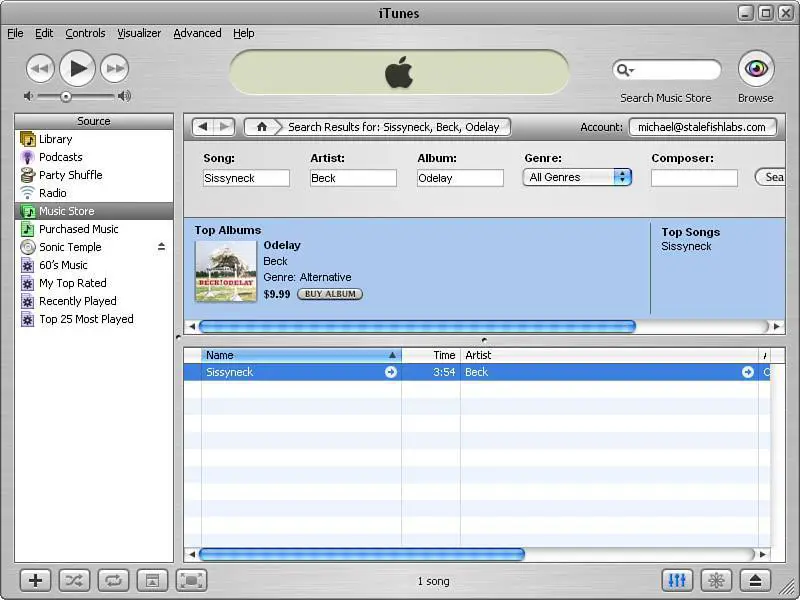Open the Browse eye icon

[756, 68]
